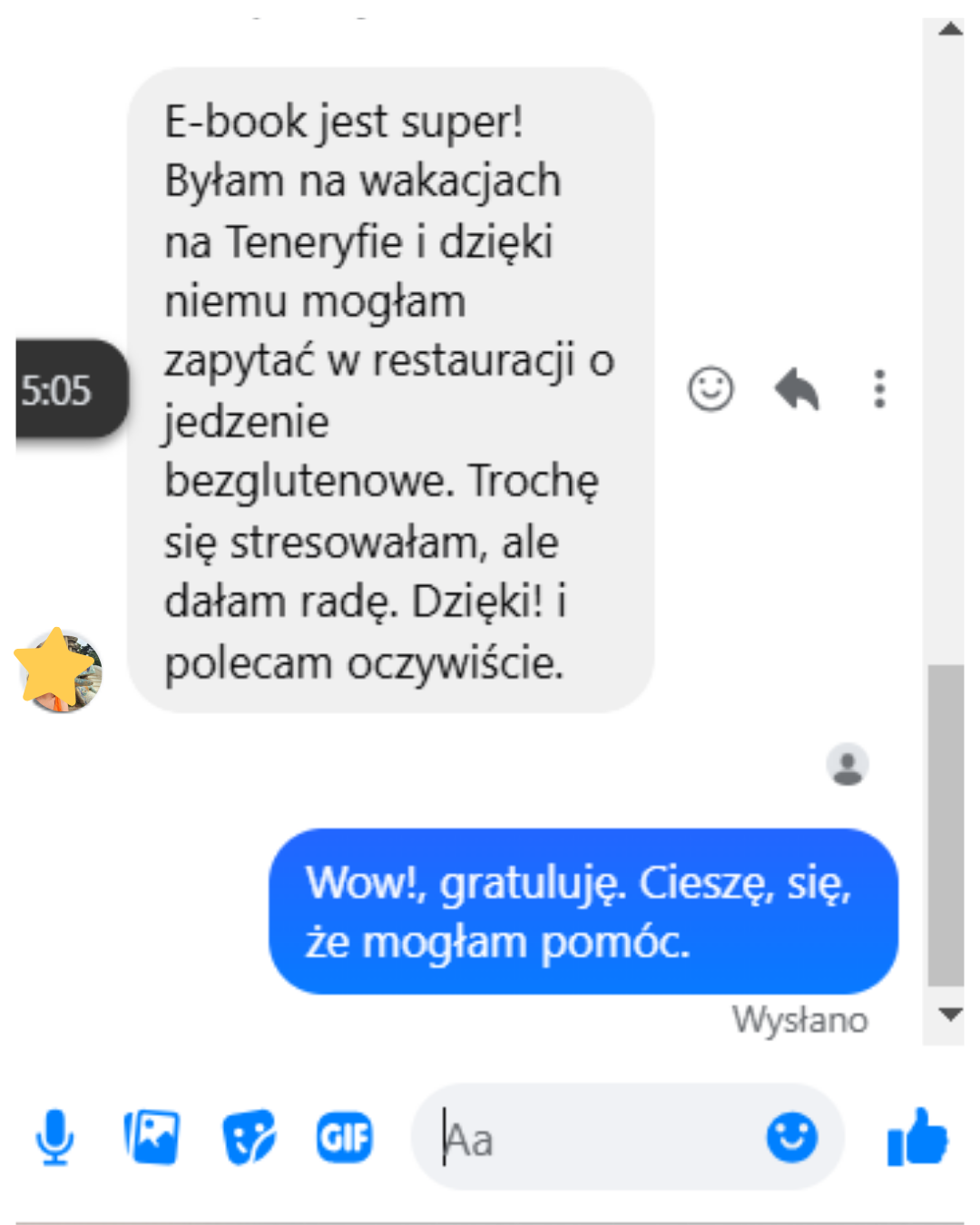Open the photo attachment icon
980x1225 pixels.
click(152, 1137)
